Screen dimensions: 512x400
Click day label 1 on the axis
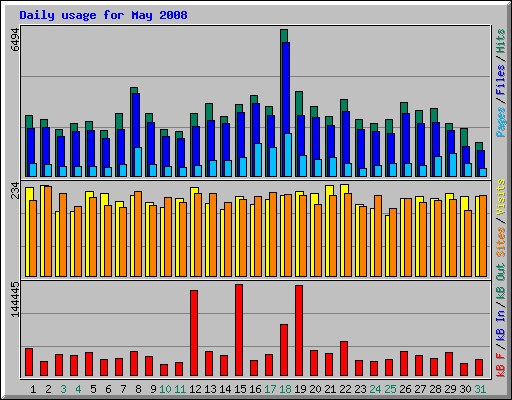[33, 389]
